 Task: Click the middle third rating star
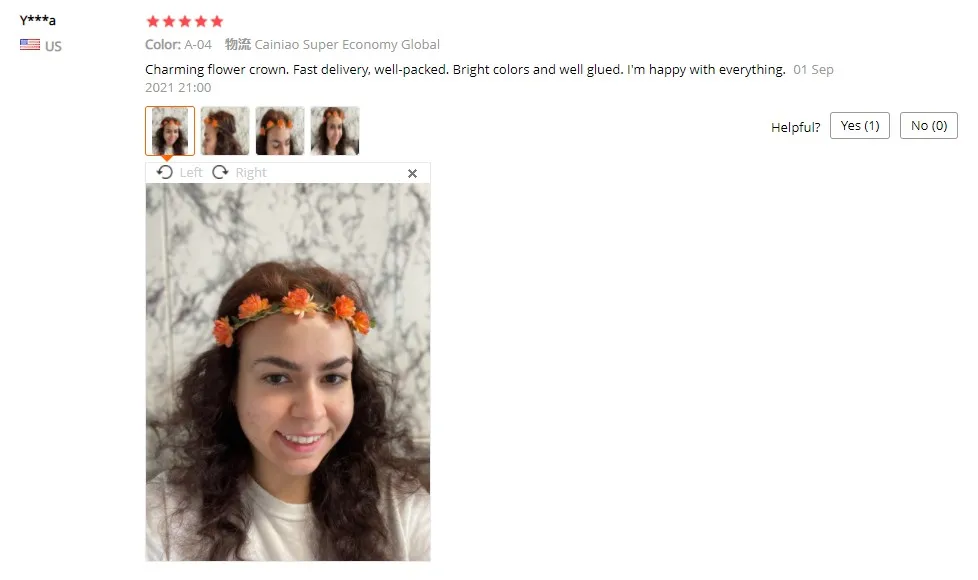tap(185, 22)
